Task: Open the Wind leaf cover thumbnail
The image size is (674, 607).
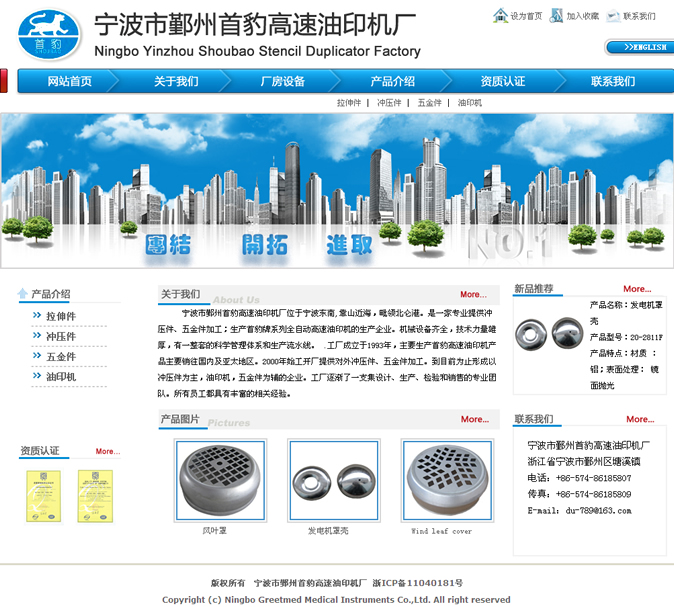Action: pyautogui.click(x=441, y=480)
